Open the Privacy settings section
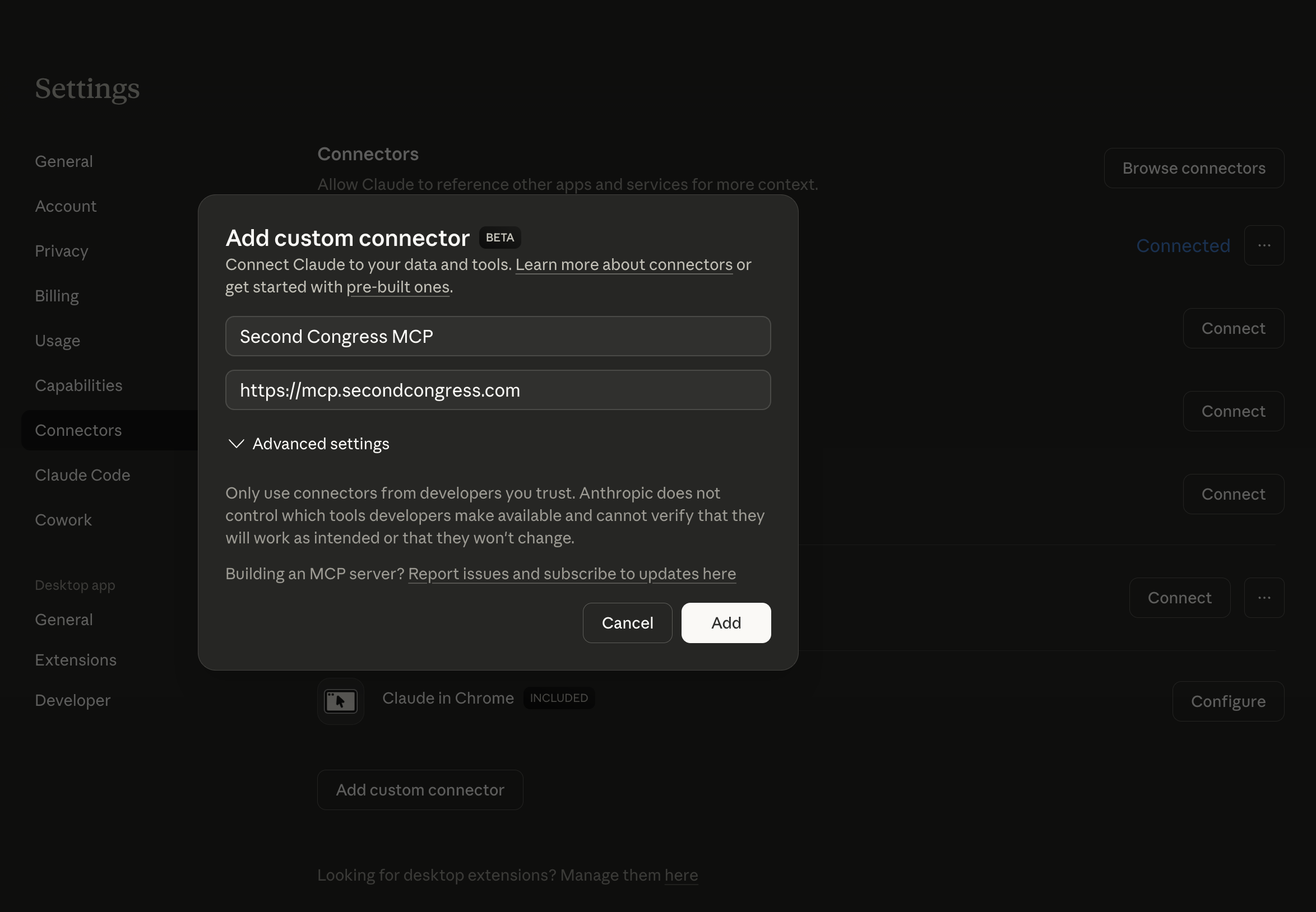Image resolution: width=1316 pixels, height=912 pixels. [x=61, y=252]
